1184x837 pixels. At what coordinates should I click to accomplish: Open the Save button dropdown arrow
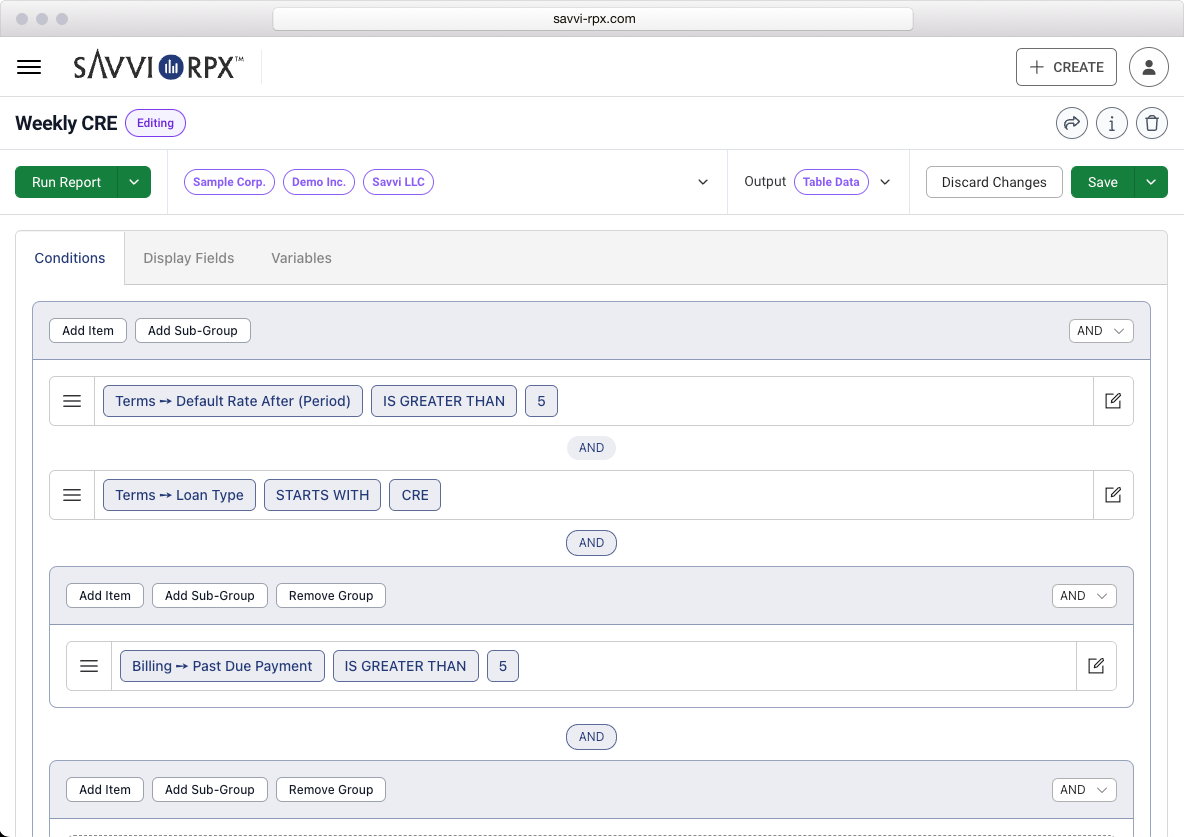pos(1150,182)
